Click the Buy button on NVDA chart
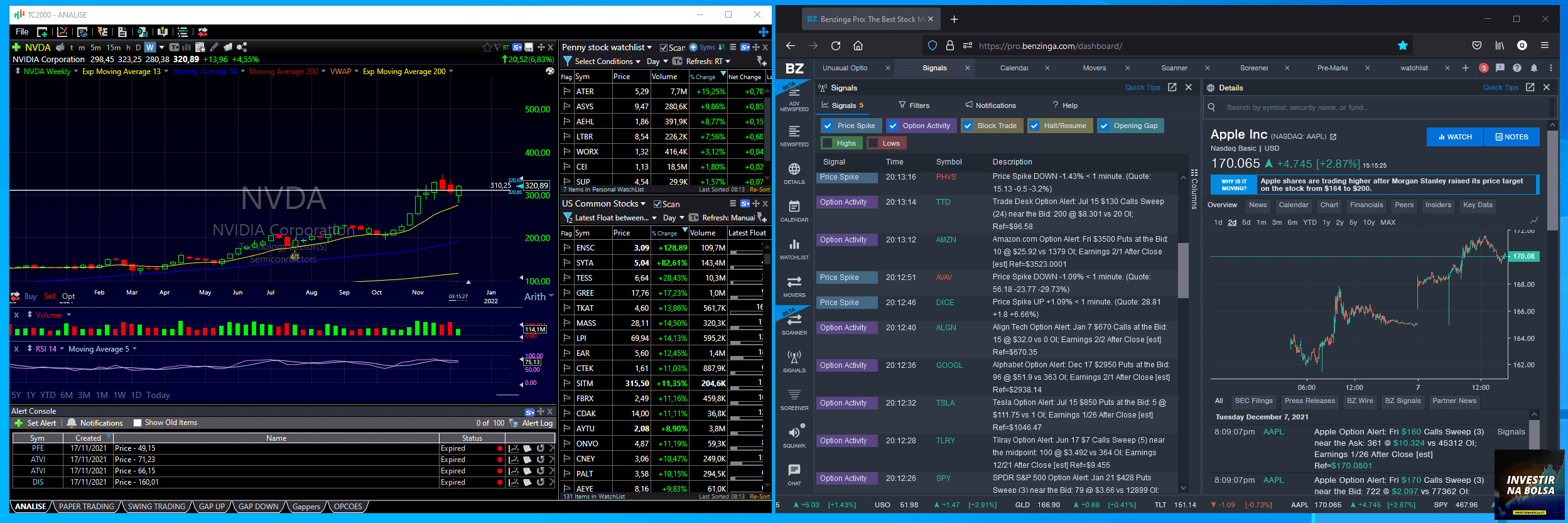The image size is (1568, 523). 30,296
